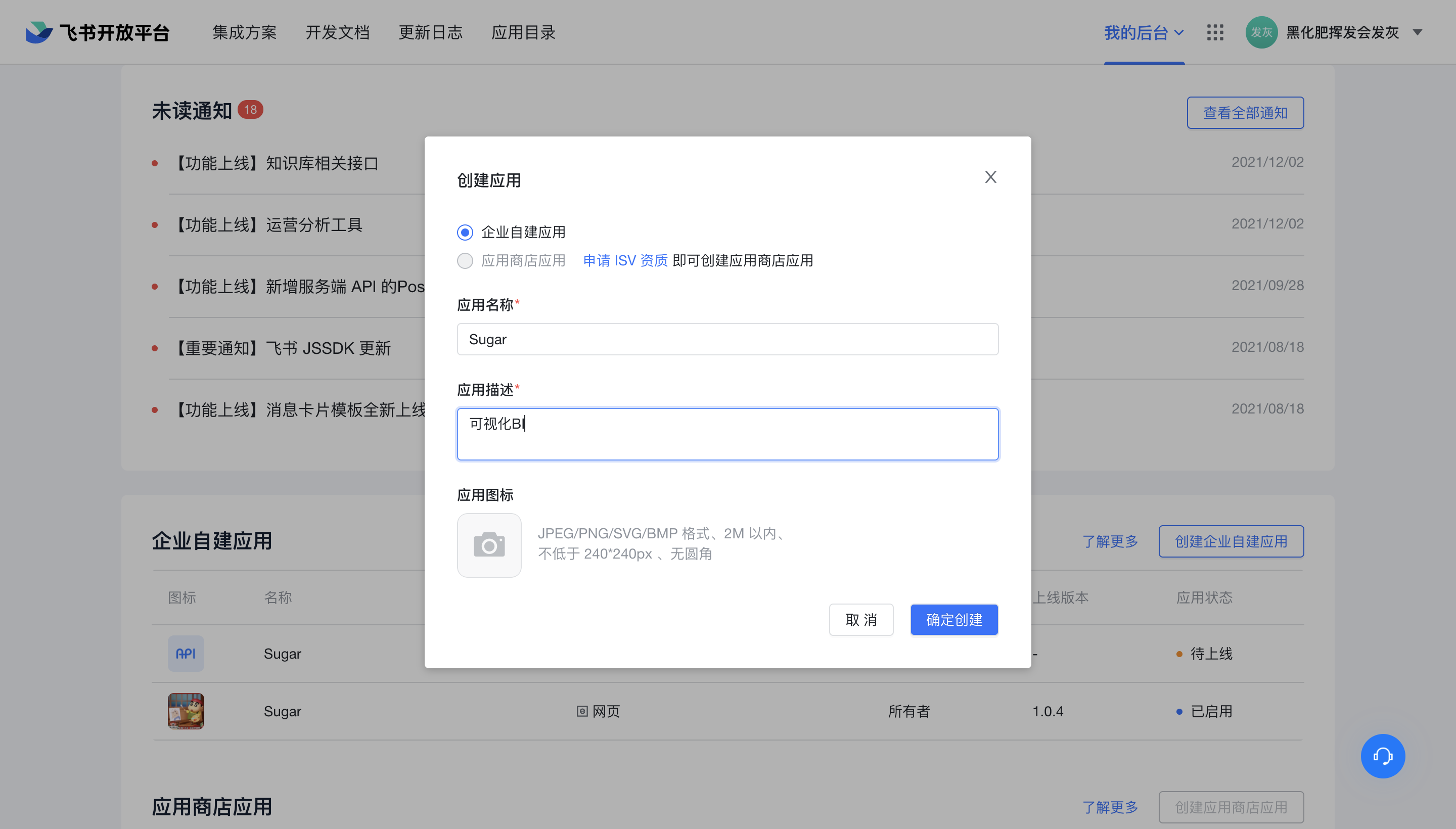
Task: Click the Sugar app name with 待上线 status
Action: 283,654
